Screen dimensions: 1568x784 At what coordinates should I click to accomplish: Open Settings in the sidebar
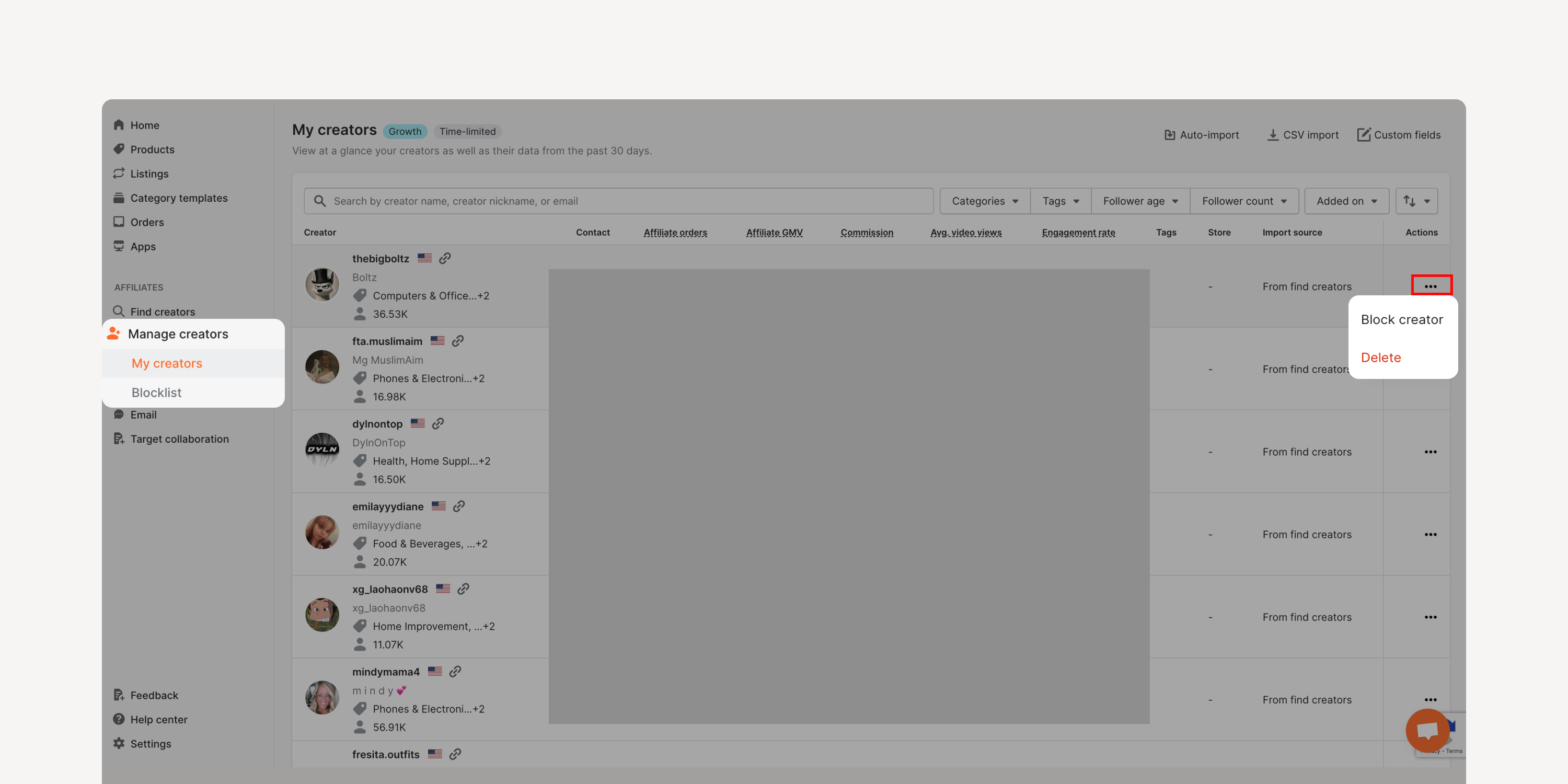click(151, 744)
